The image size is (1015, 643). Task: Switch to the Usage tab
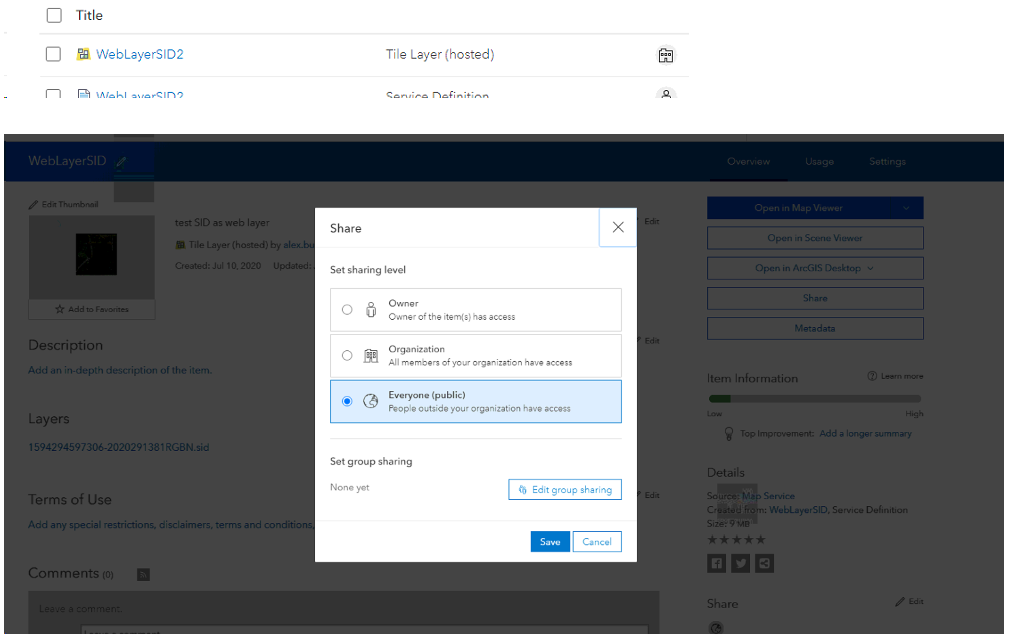coord(820,162)
